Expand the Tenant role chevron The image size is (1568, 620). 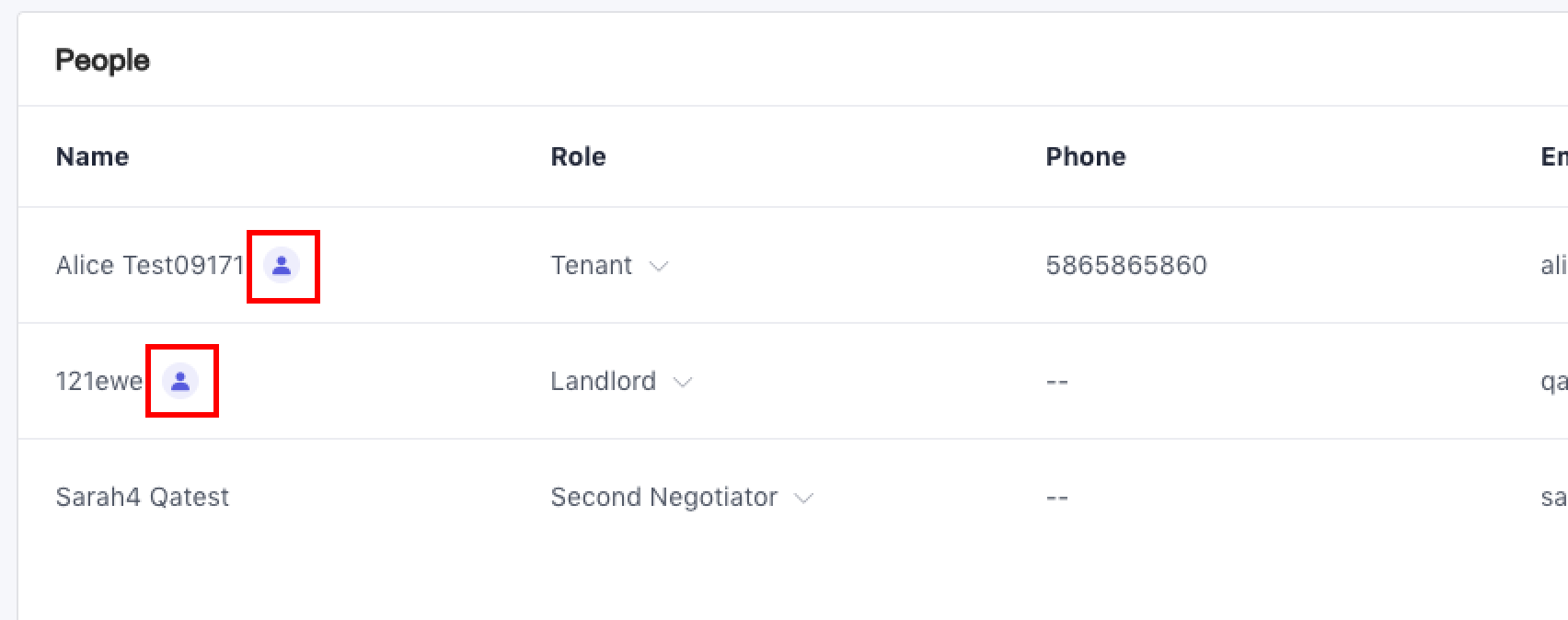coord(659,267)
